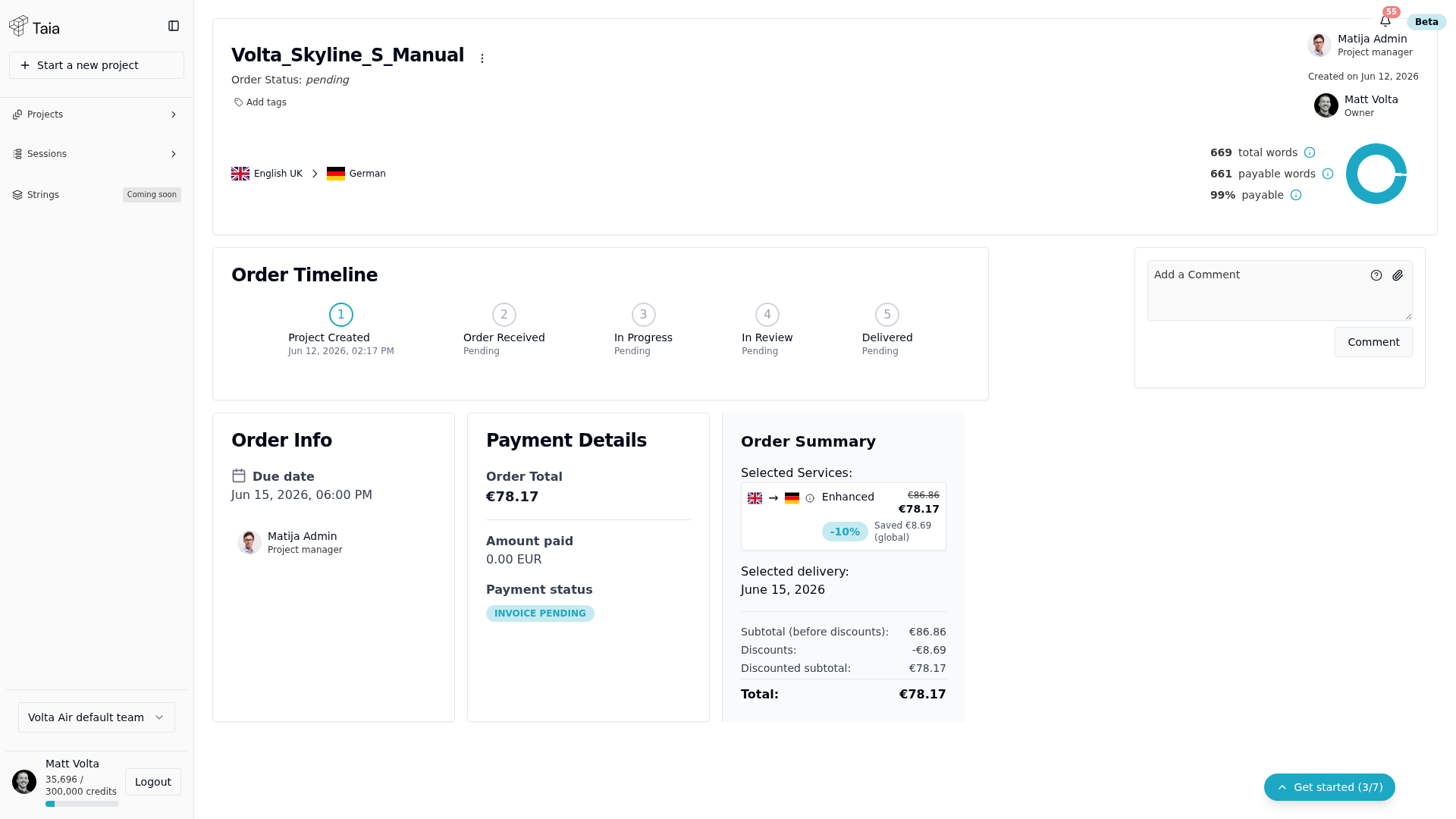
Task: Click the Due date calendar icon
Action: click(x=239, y=475)
